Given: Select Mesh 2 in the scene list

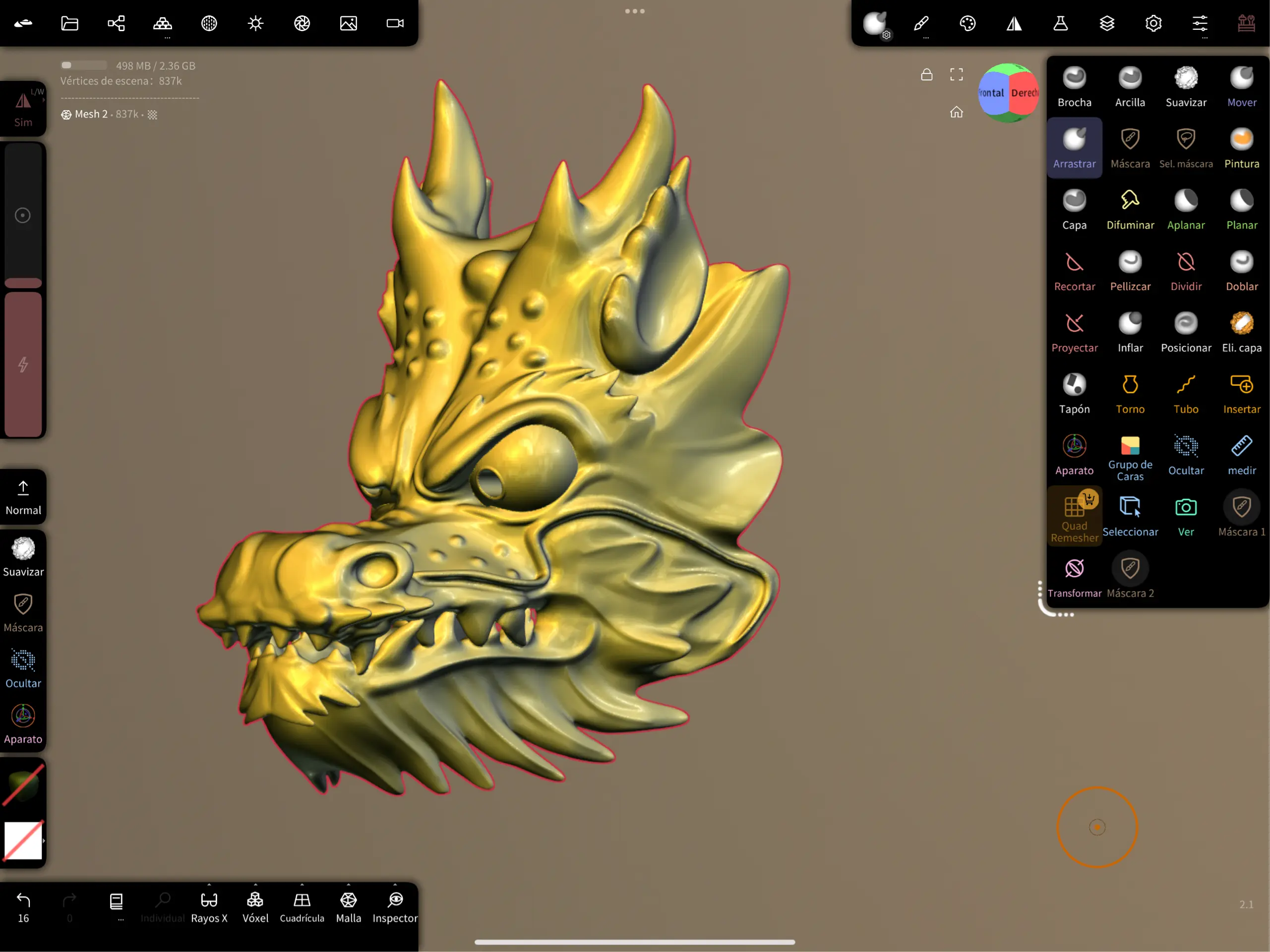Looking at the screenshot, I should (92, 114).
